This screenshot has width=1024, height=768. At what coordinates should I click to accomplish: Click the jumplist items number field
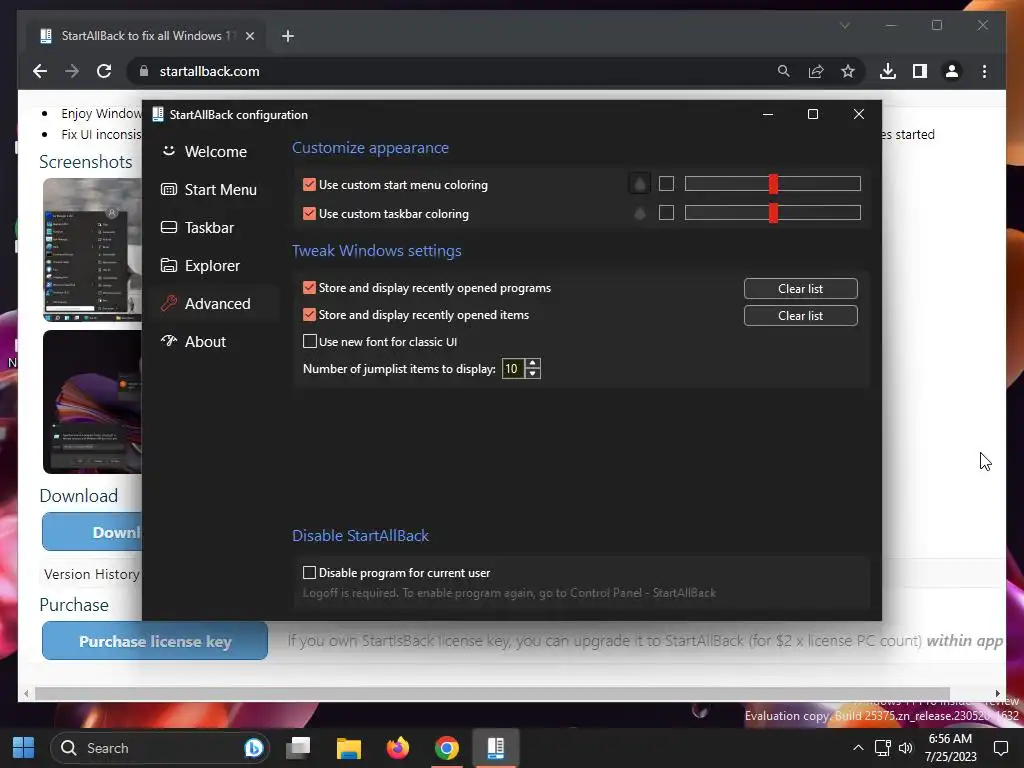click(x=513, y=369)
